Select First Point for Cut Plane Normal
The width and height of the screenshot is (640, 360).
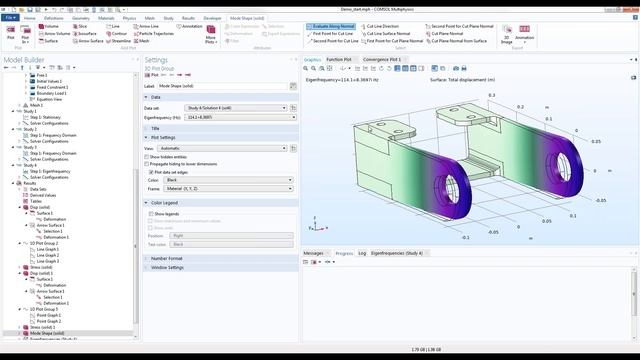coord(392,41)
